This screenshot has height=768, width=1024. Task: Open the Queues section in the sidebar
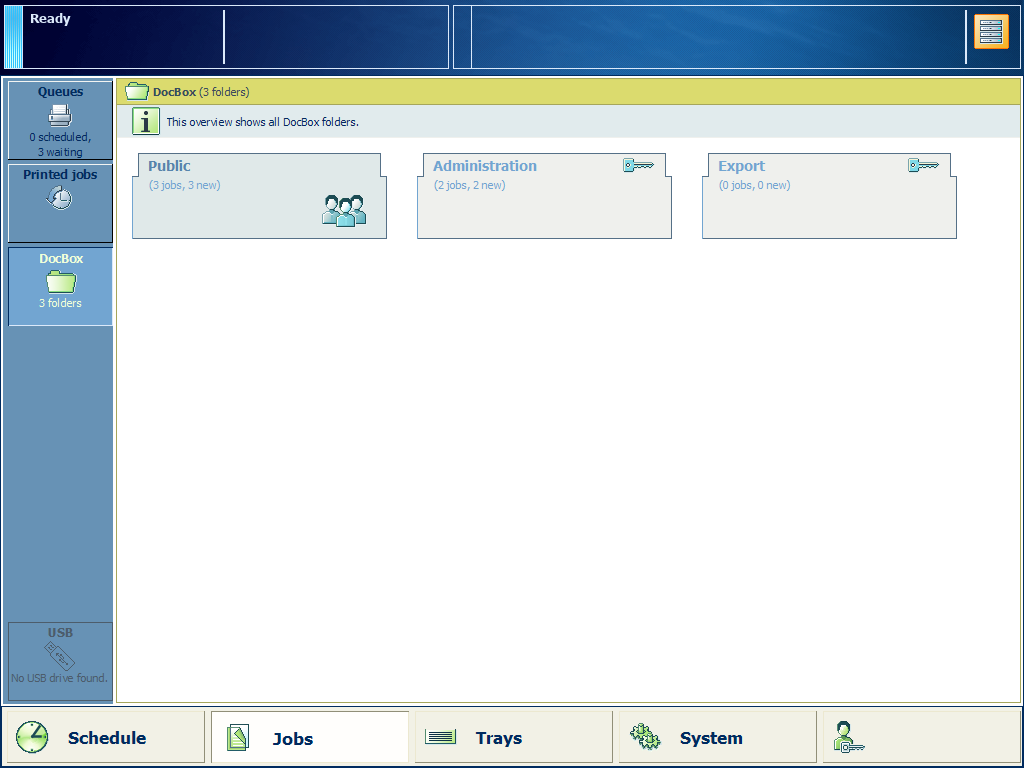tap(60, 121)
